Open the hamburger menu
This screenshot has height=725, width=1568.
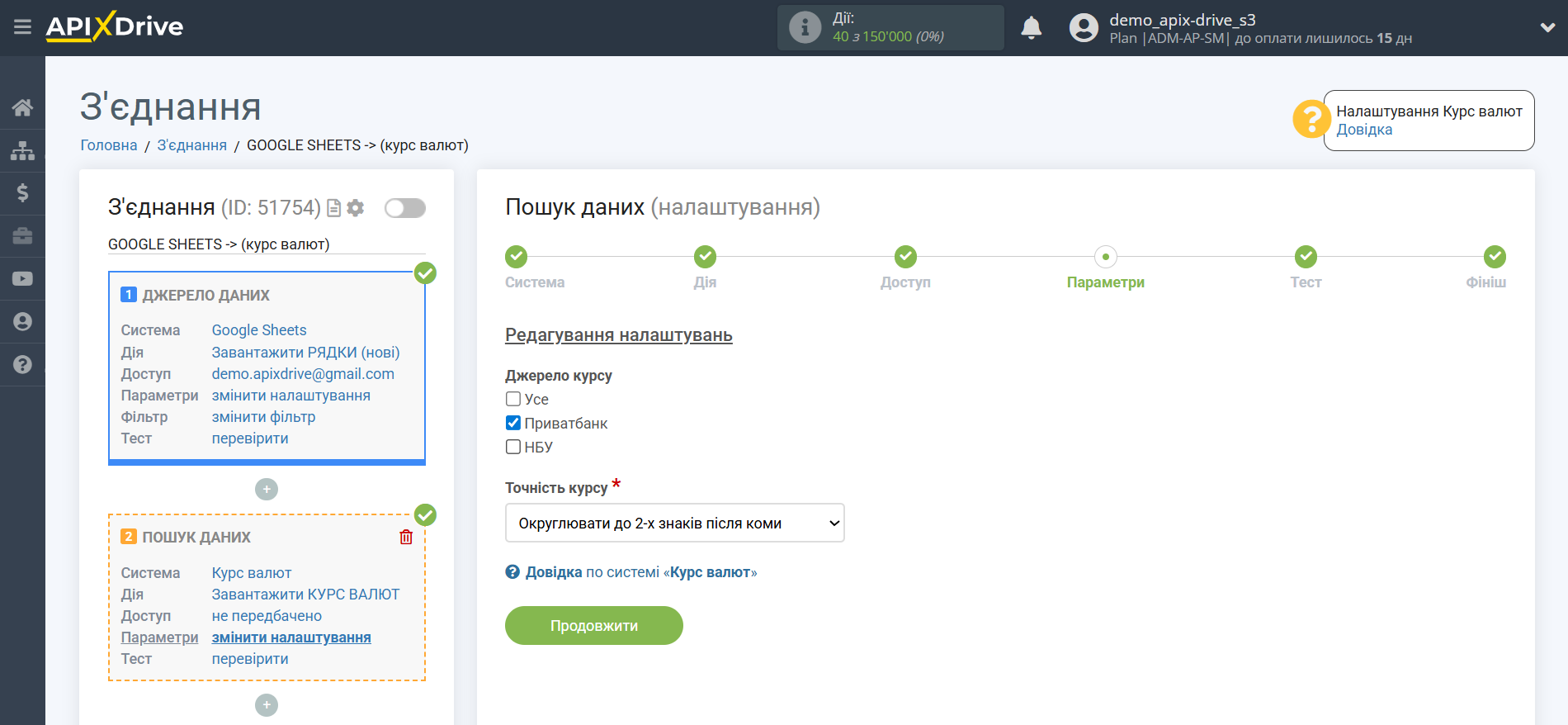[x=22, y=27]
